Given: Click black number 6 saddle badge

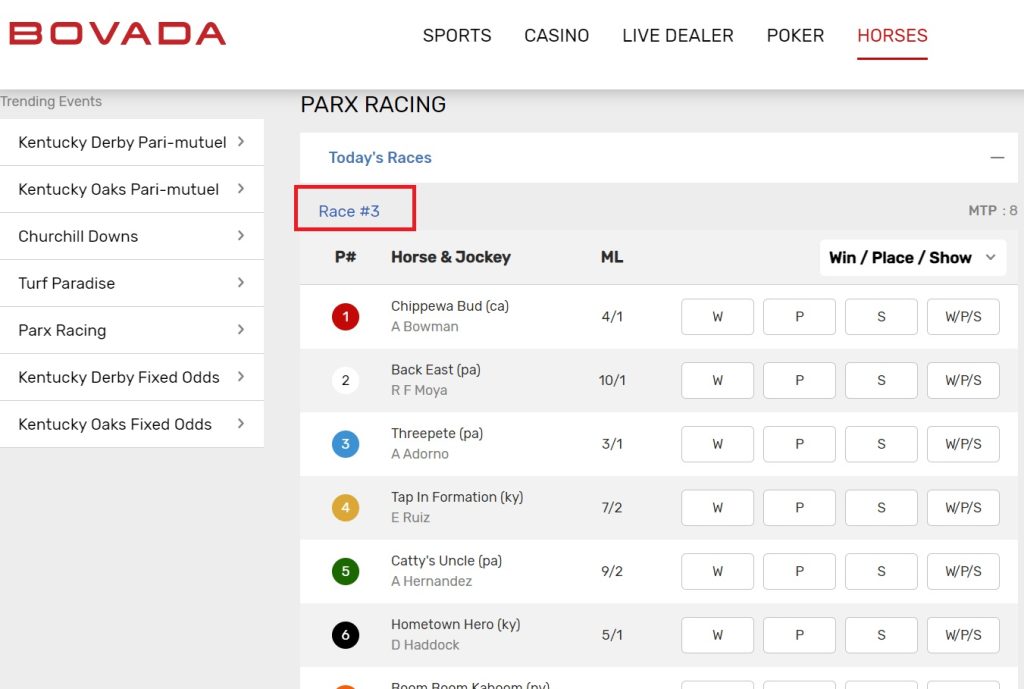Looking at the screenshot, I should pyautogui.click(x=345, y=635).
